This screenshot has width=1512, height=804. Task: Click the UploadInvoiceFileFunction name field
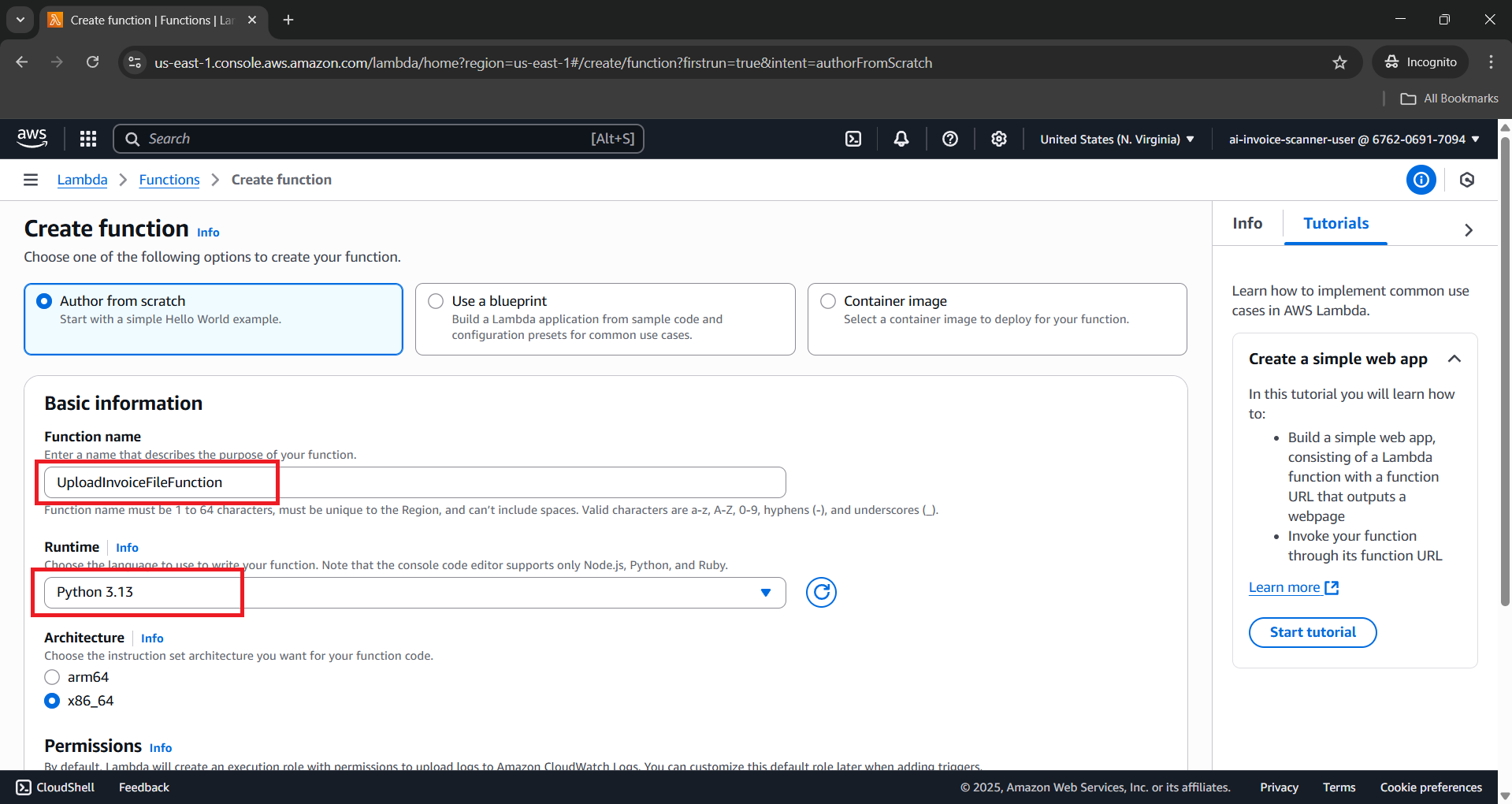(x=315, y=482)
